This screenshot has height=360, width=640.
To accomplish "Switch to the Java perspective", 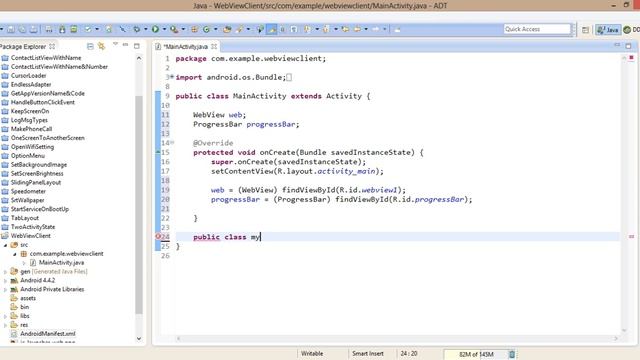I will pyautogui.click(x=608, y=29).
